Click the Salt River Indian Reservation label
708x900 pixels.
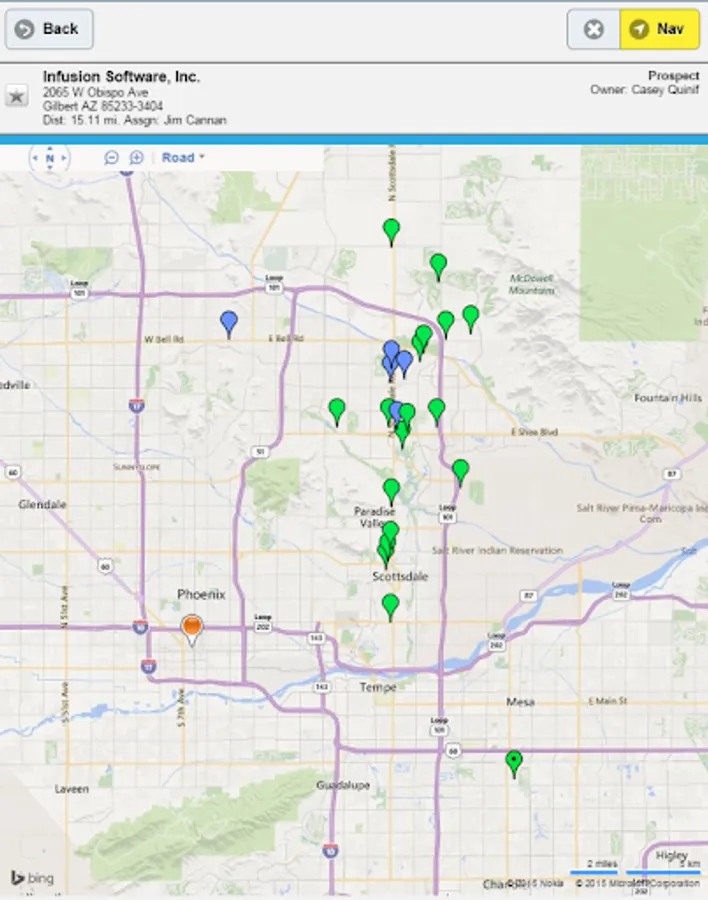(x=497, y=550)
